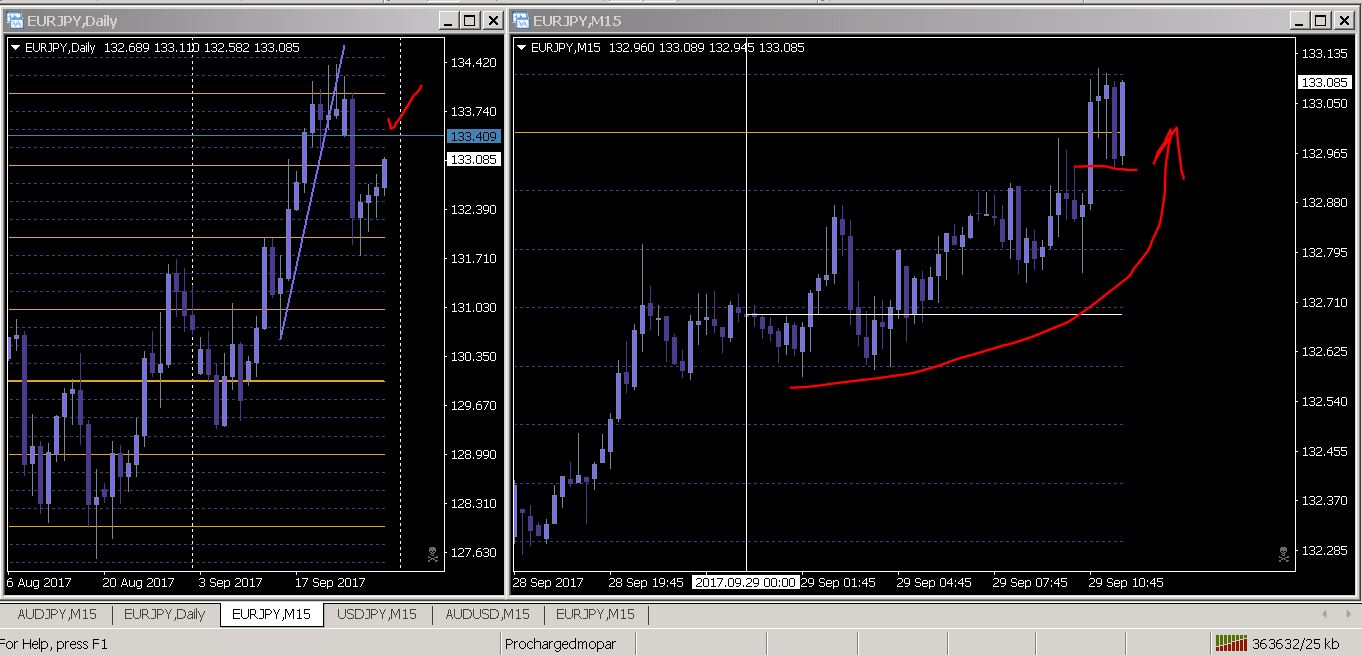Click the 3 Sep 2017 date label
Screen dimensions: 1362x655
(x=231, y=582)
